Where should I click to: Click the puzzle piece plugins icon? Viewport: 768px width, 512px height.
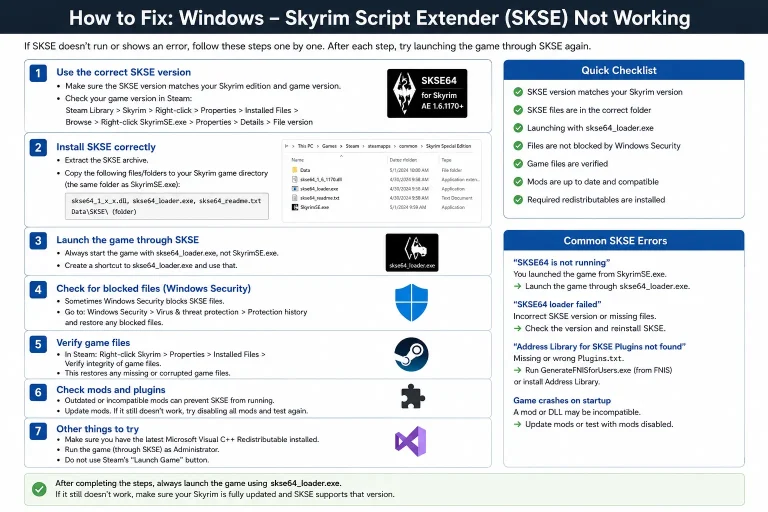tap(412, 396)
